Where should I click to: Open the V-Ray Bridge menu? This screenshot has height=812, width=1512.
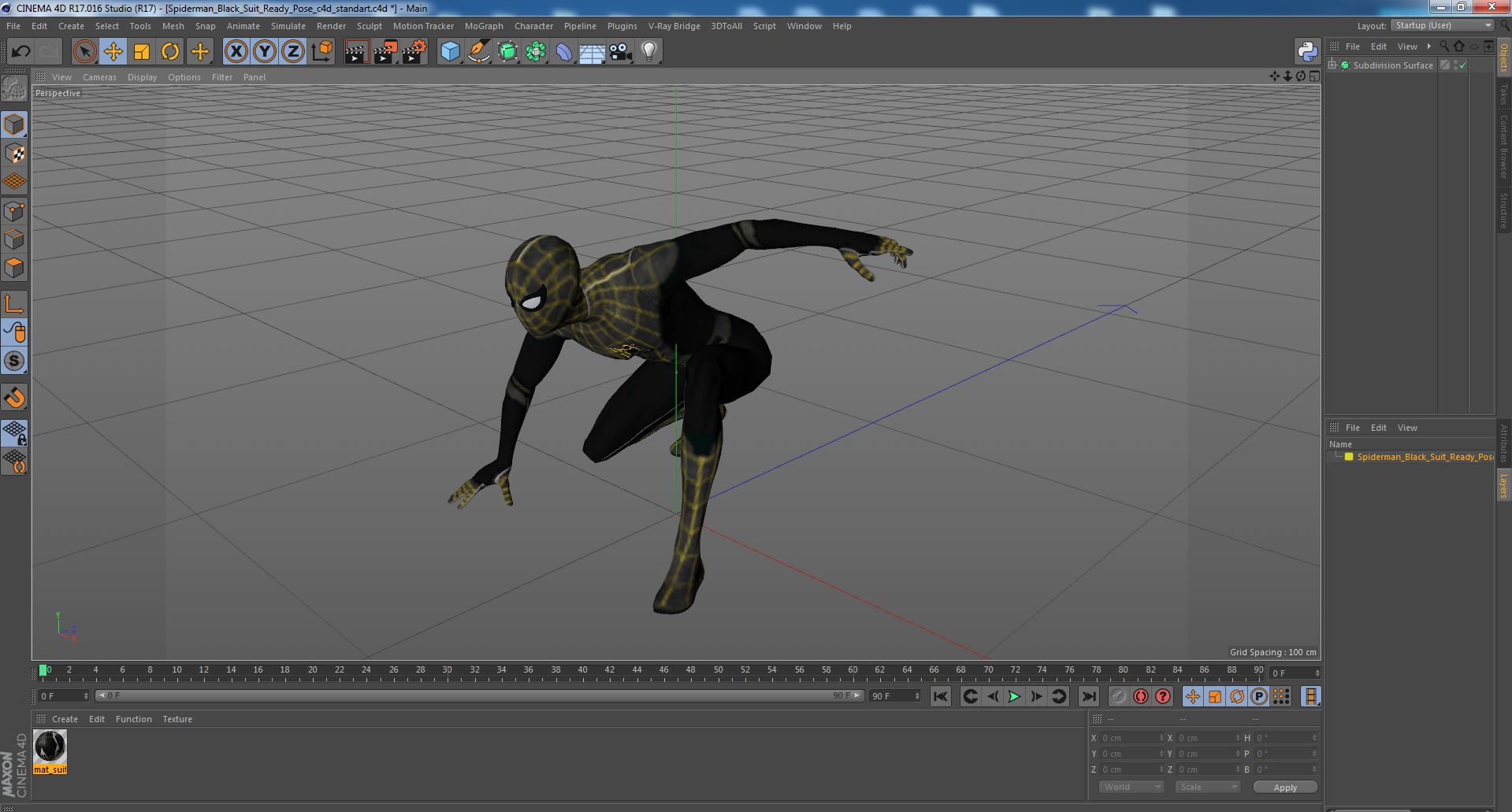point(674,26)
